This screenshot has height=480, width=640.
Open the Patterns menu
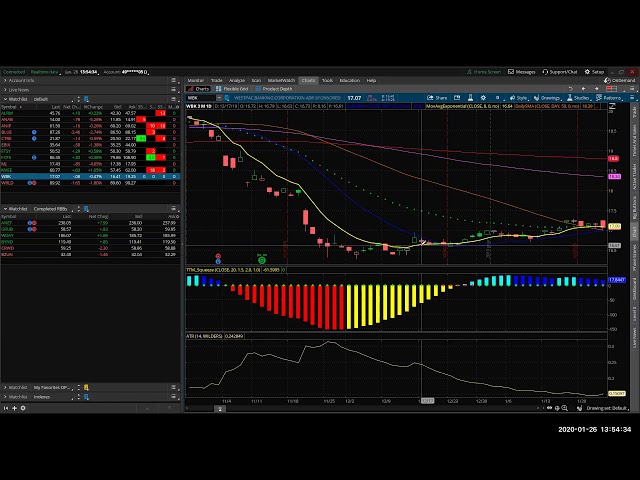pos(609,98)
